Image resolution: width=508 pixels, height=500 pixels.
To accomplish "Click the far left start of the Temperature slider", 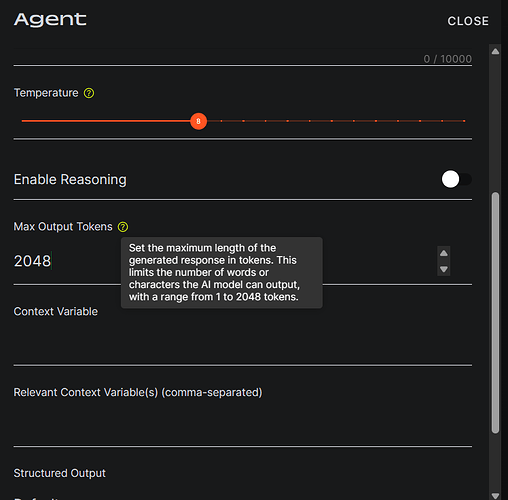I will tap(22, 121).
